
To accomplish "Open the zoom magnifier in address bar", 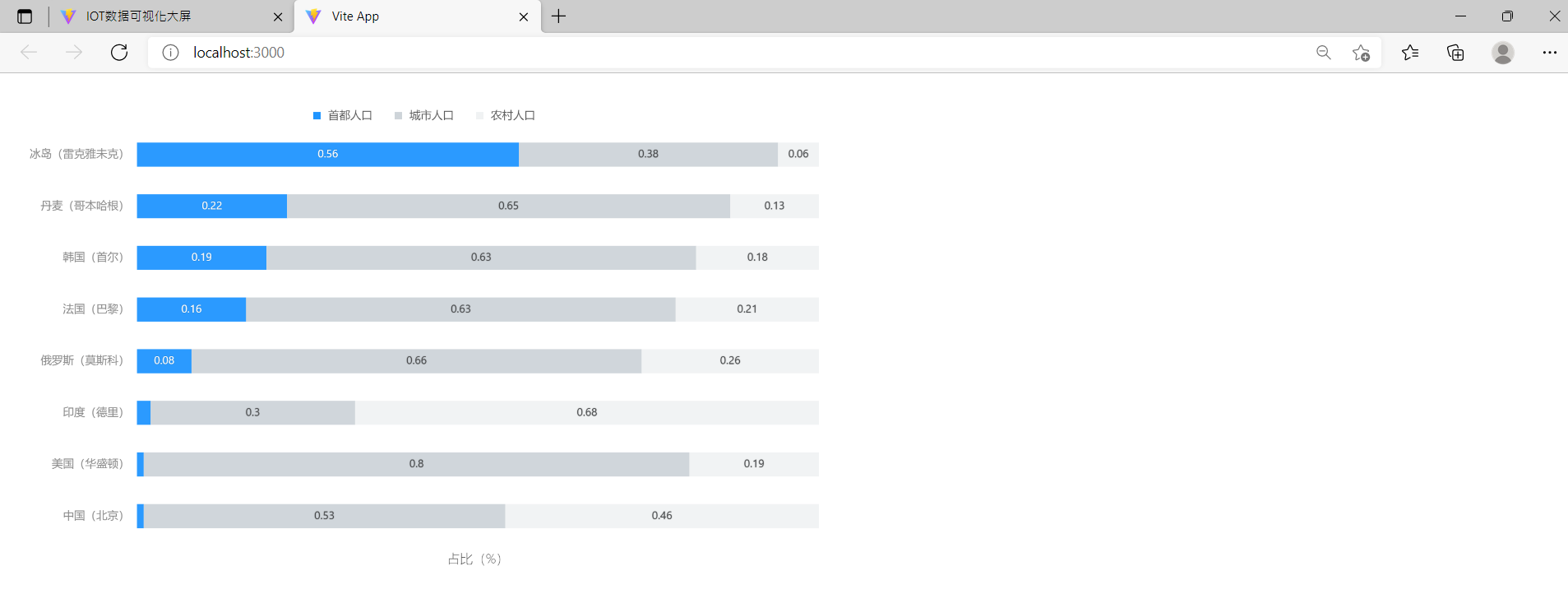I will point(1323,53).
